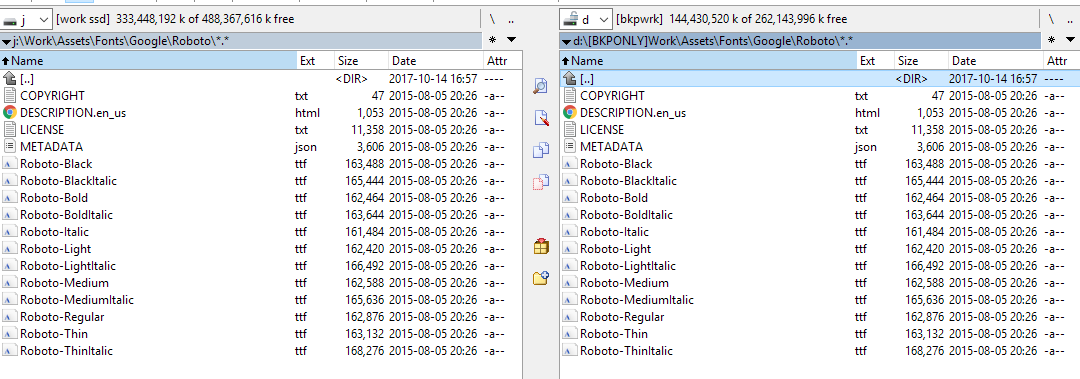Select Roboto-BoldItalic in right panel

point(626,214)
